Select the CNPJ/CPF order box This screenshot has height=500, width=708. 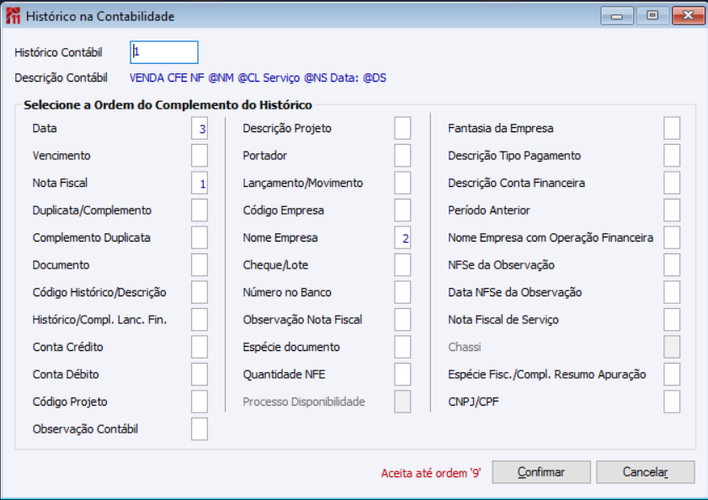672,402
